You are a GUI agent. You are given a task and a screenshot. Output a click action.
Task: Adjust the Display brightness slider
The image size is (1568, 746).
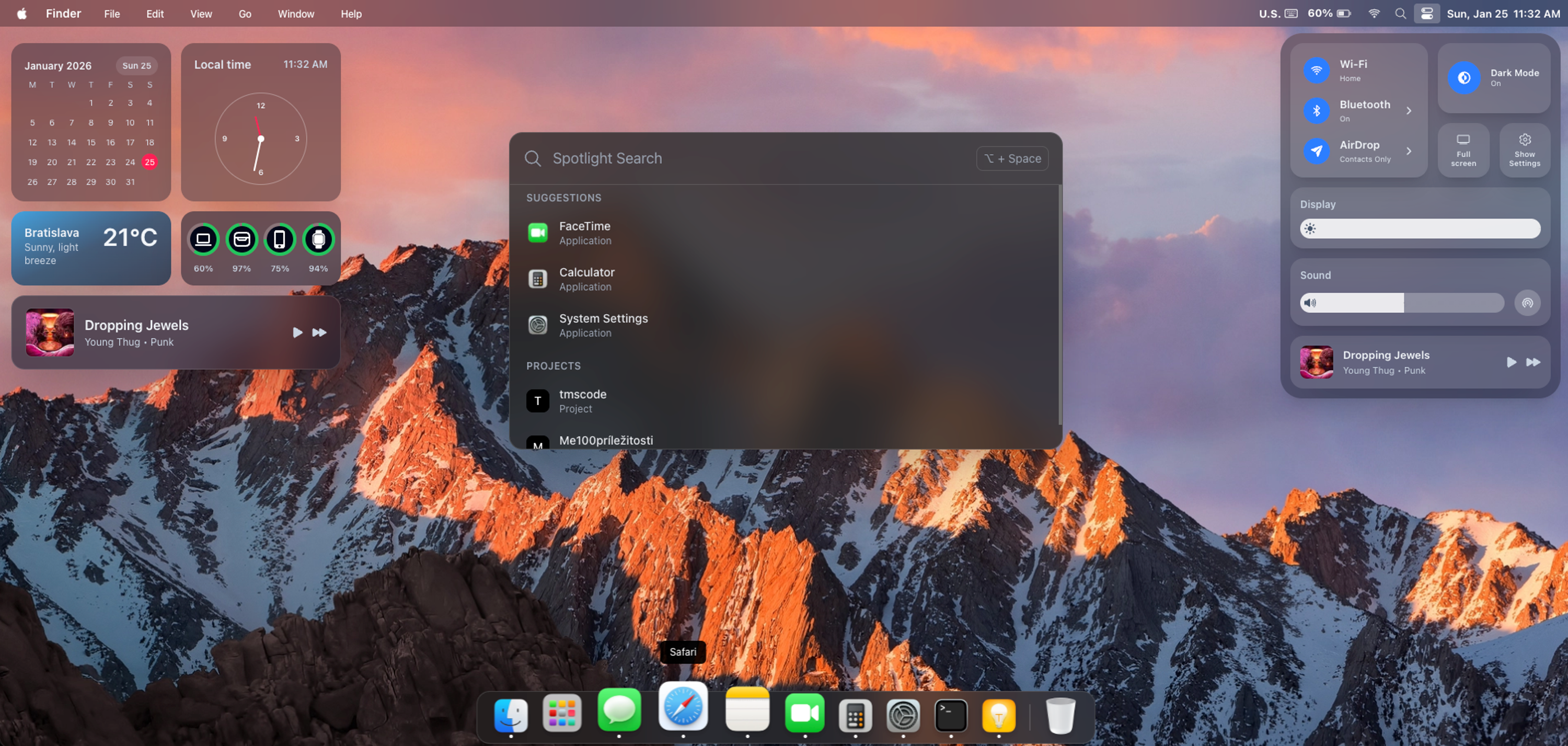click(1420, 228)
